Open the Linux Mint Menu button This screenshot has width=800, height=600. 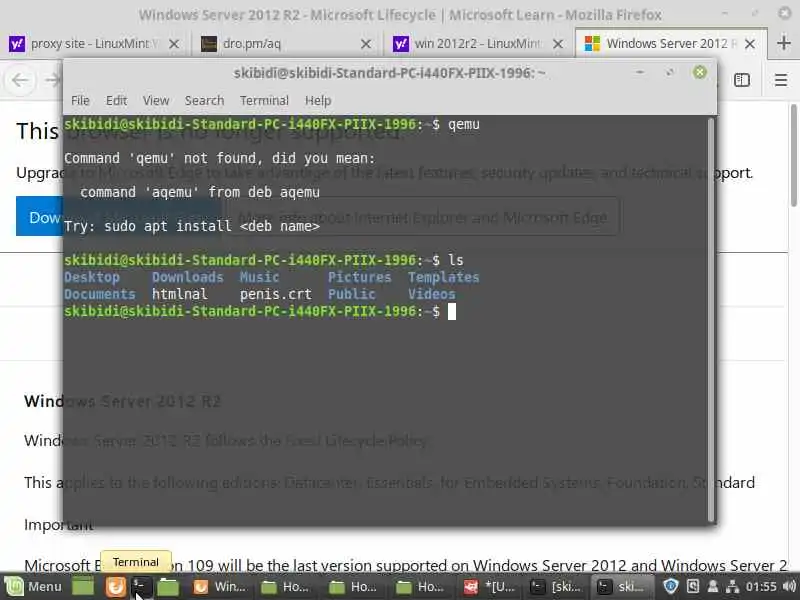point(33,587)
